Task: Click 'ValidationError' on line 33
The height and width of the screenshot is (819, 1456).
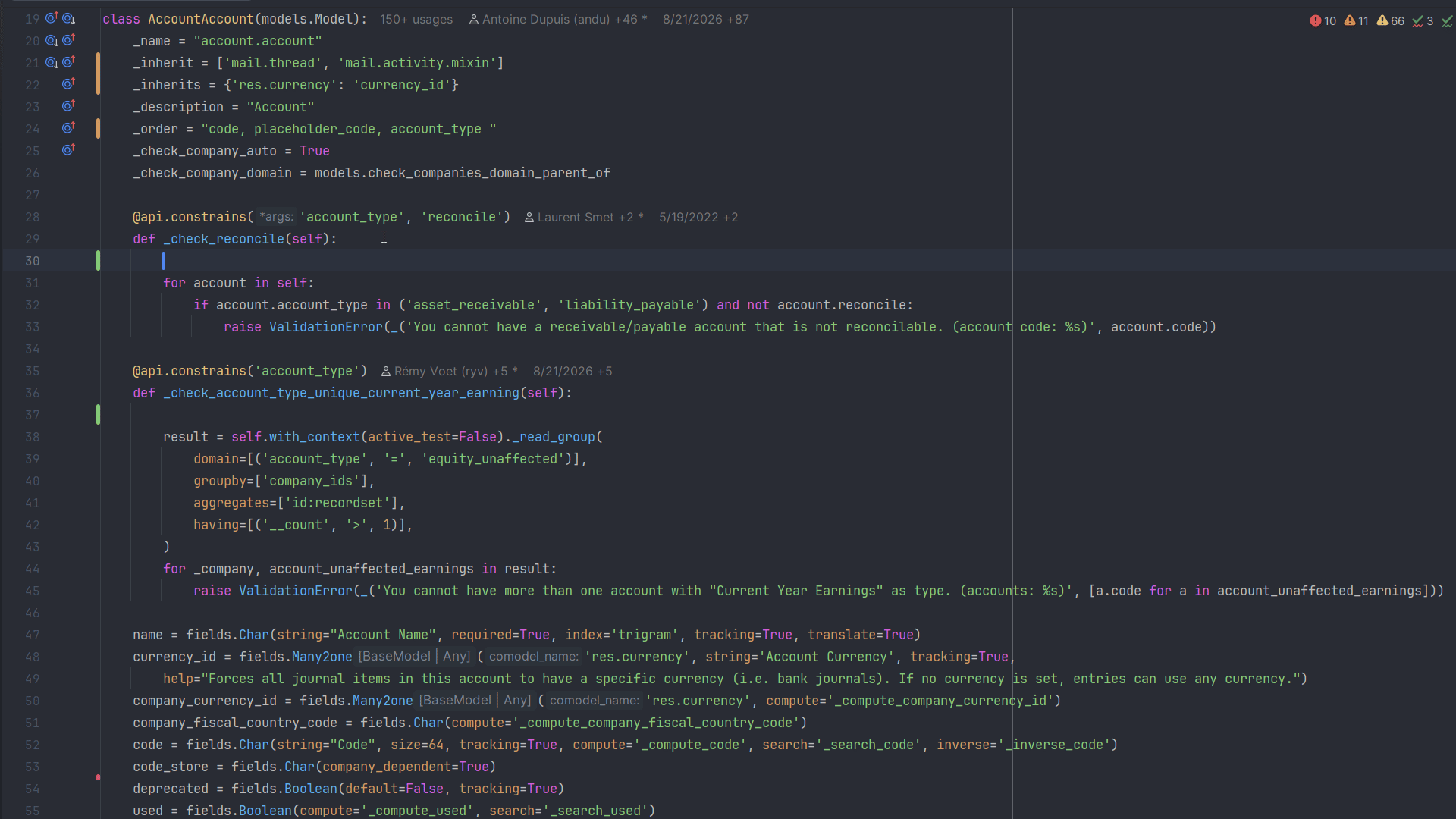Action: [x=326, y=327]
